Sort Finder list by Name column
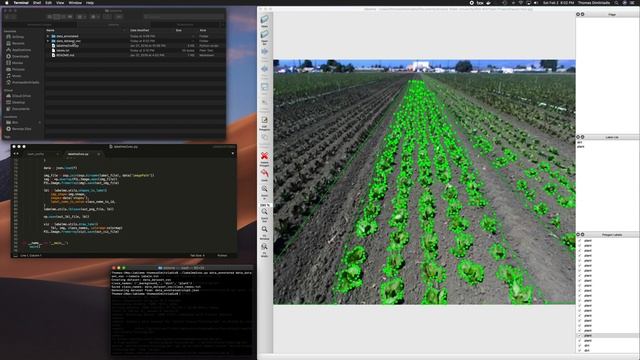The width and height of the screenshot is (640, 360). pyautogui.click(x=51, y=30)
